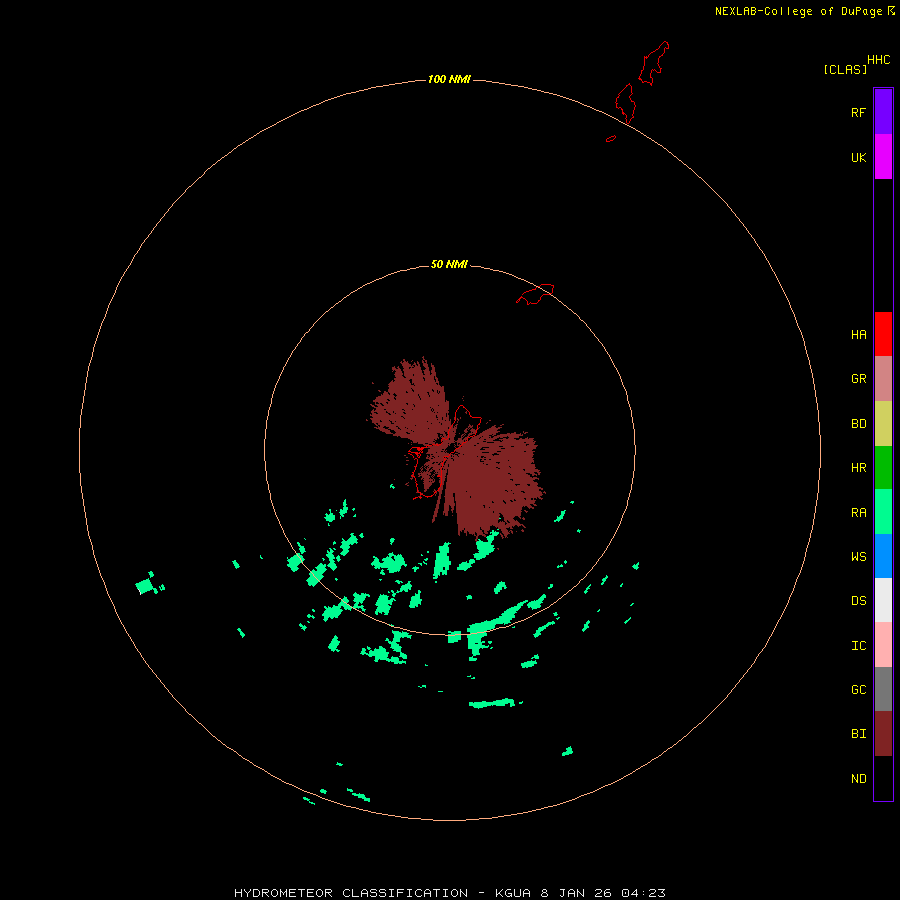Image resolution: width=900 pixels, height=900 pixels.
Task: Click the "GC" legend label
Action: click(x=858, y=689)
